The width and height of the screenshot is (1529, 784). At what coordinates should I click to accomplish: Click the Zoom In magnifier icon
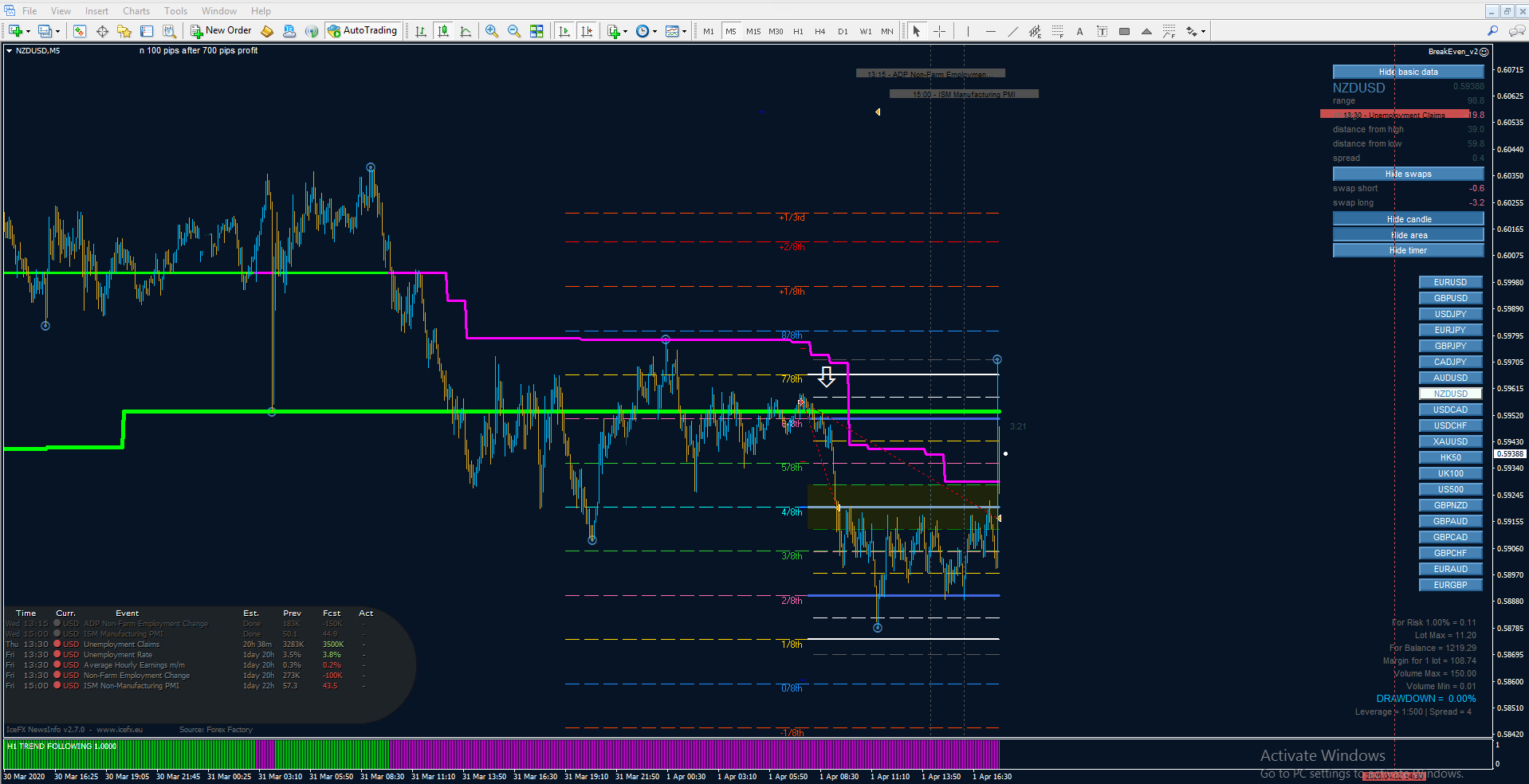pyautogui.click(x=492, y=31)
